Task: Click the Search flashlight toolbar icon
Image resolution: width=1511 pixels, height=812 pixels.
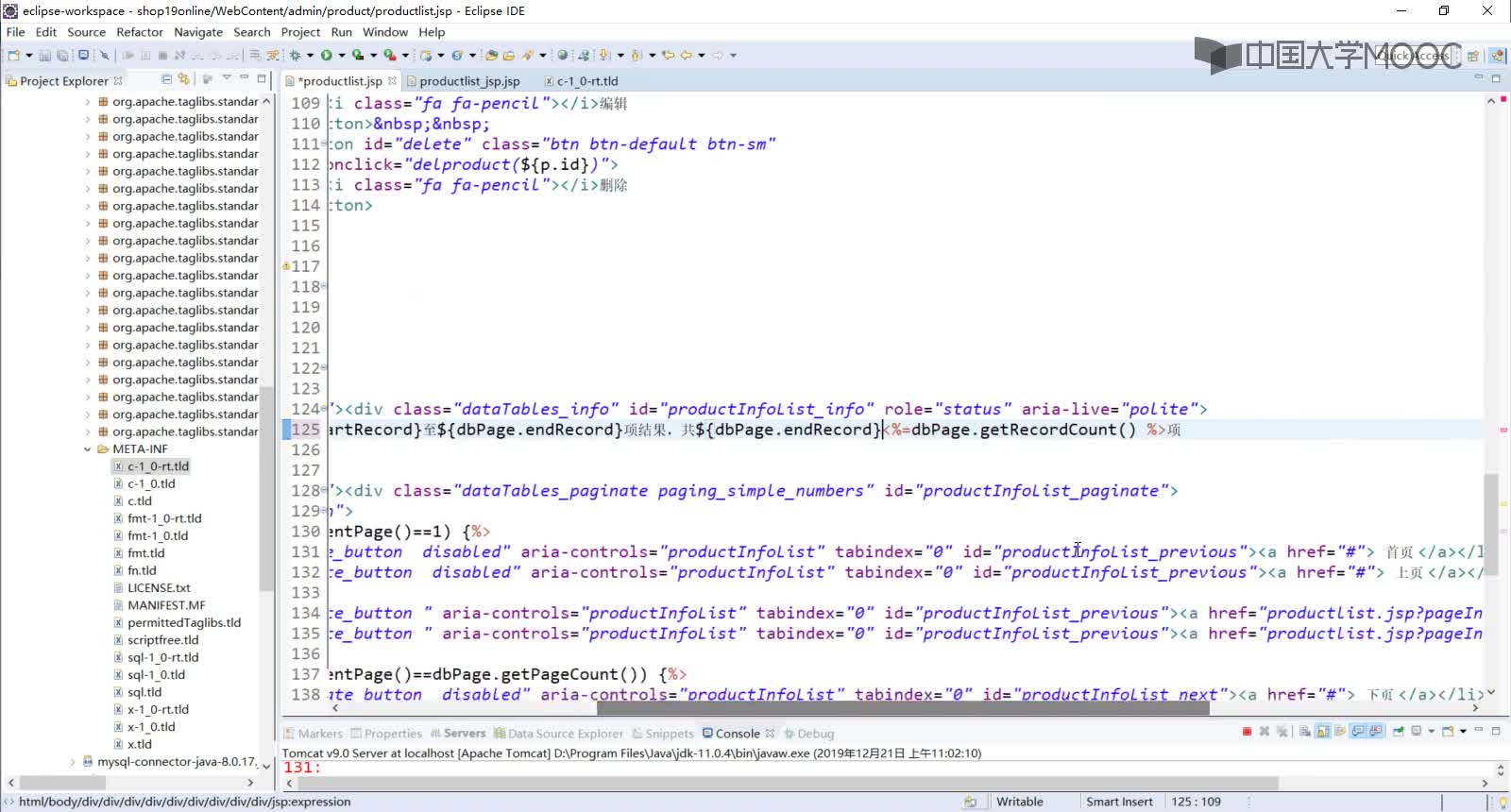Action: click(x=527, y=55)
